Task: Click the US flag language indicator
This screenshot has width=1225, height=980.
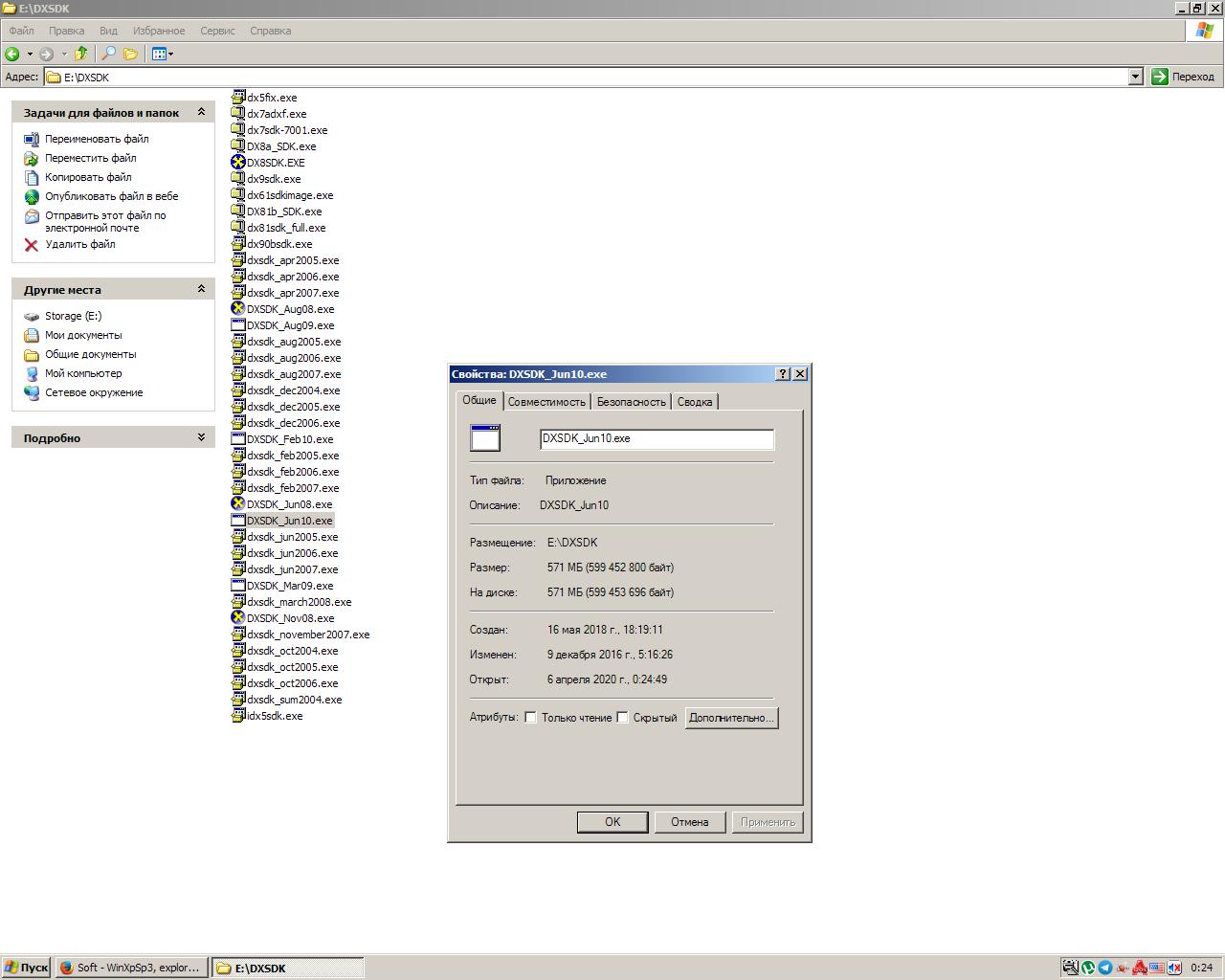Action: (x=1157, y=968)
